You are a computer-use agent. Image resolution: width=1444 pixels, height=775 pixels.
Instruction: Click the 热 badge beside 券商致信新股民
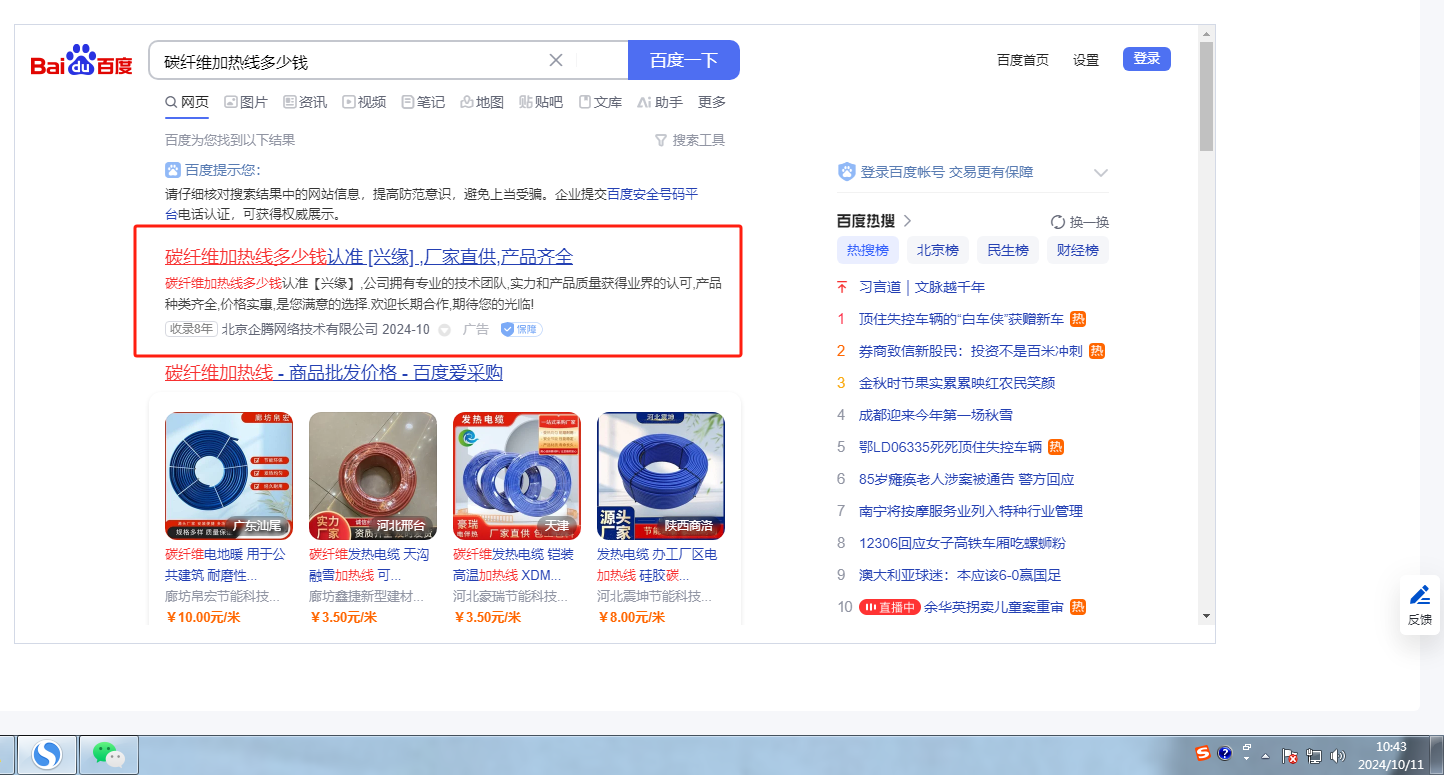[1097, 351]
